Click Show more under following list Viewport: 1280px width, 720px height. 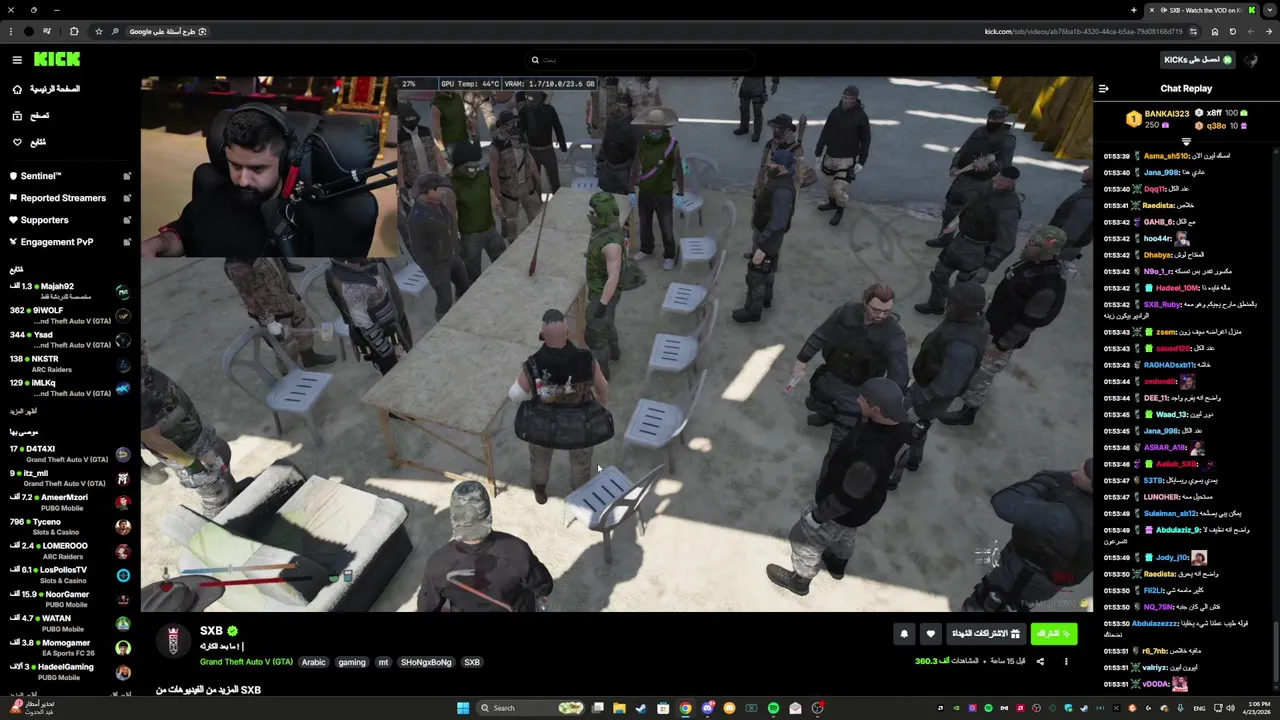[24, 411]
